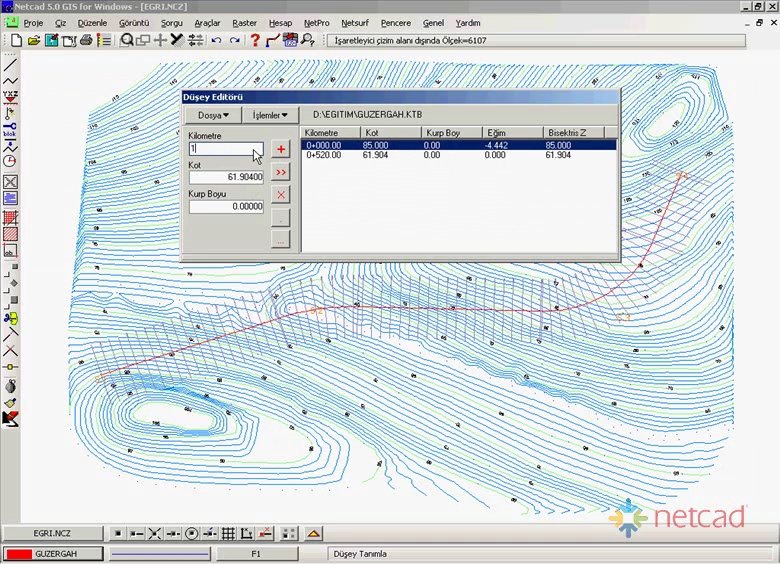Click the blue line style preview button
Screen dimensions: 780x564
pos(159,554)
